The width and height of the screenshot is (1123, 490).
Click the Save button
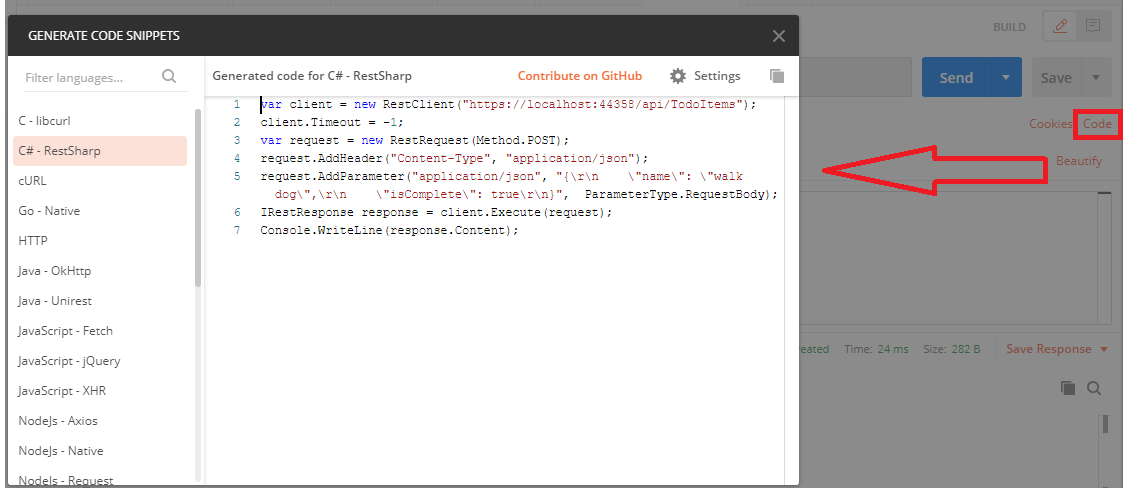1056,77
